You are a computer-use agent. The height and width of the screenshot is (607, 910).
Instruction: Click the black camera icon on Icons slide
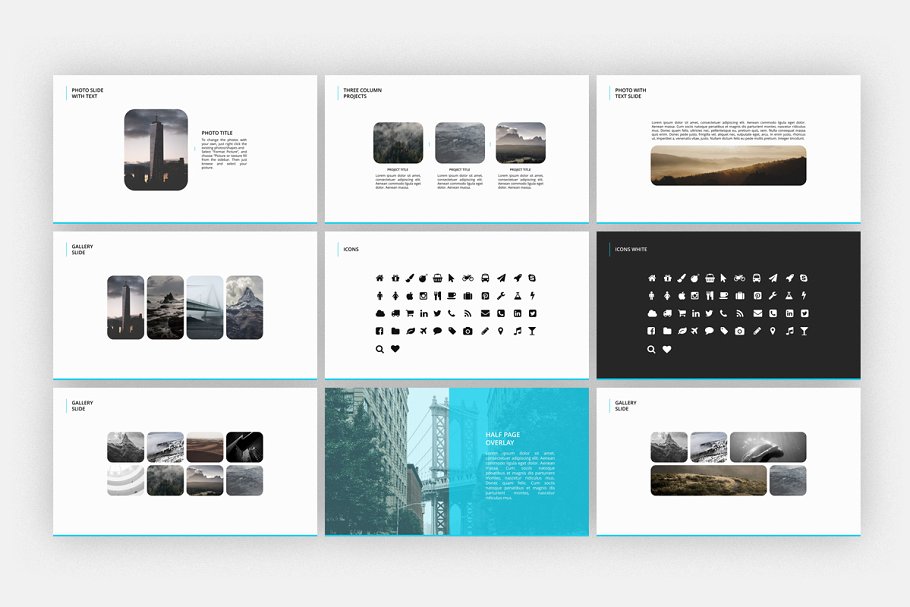tap(467, 331)
